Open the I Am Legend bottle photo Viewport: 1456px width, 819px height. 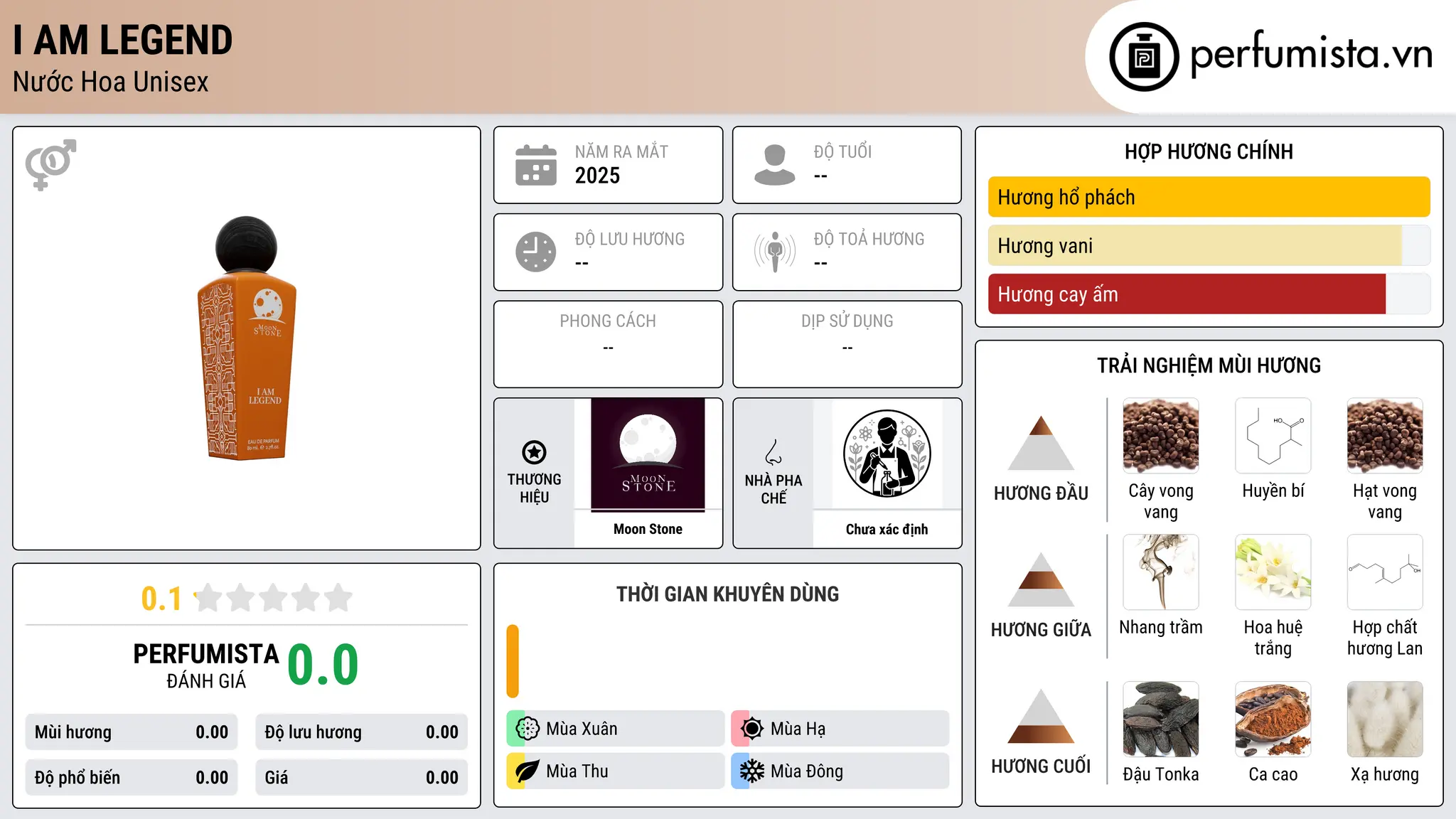(247, 338)
